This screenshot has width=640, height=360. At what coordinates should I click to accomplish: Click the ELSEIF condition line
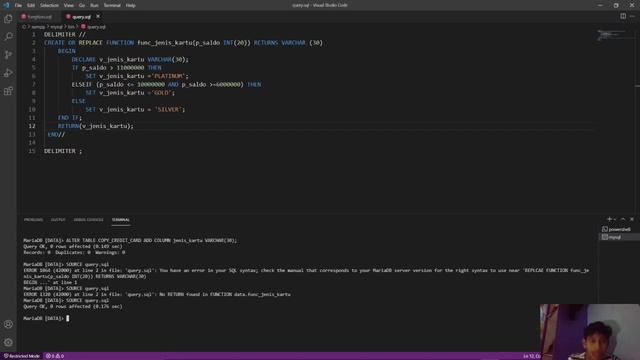[x=167, y=84]
